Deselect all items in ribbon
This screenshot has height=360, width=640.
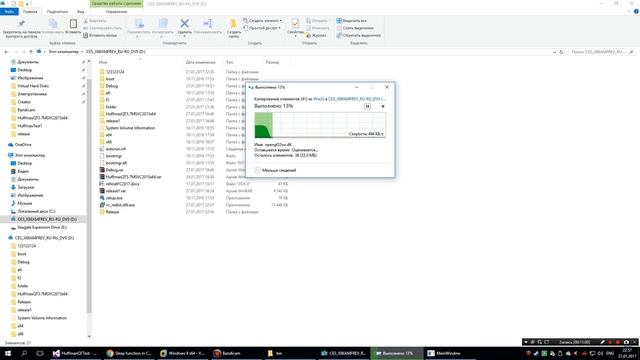pos(355,28)
